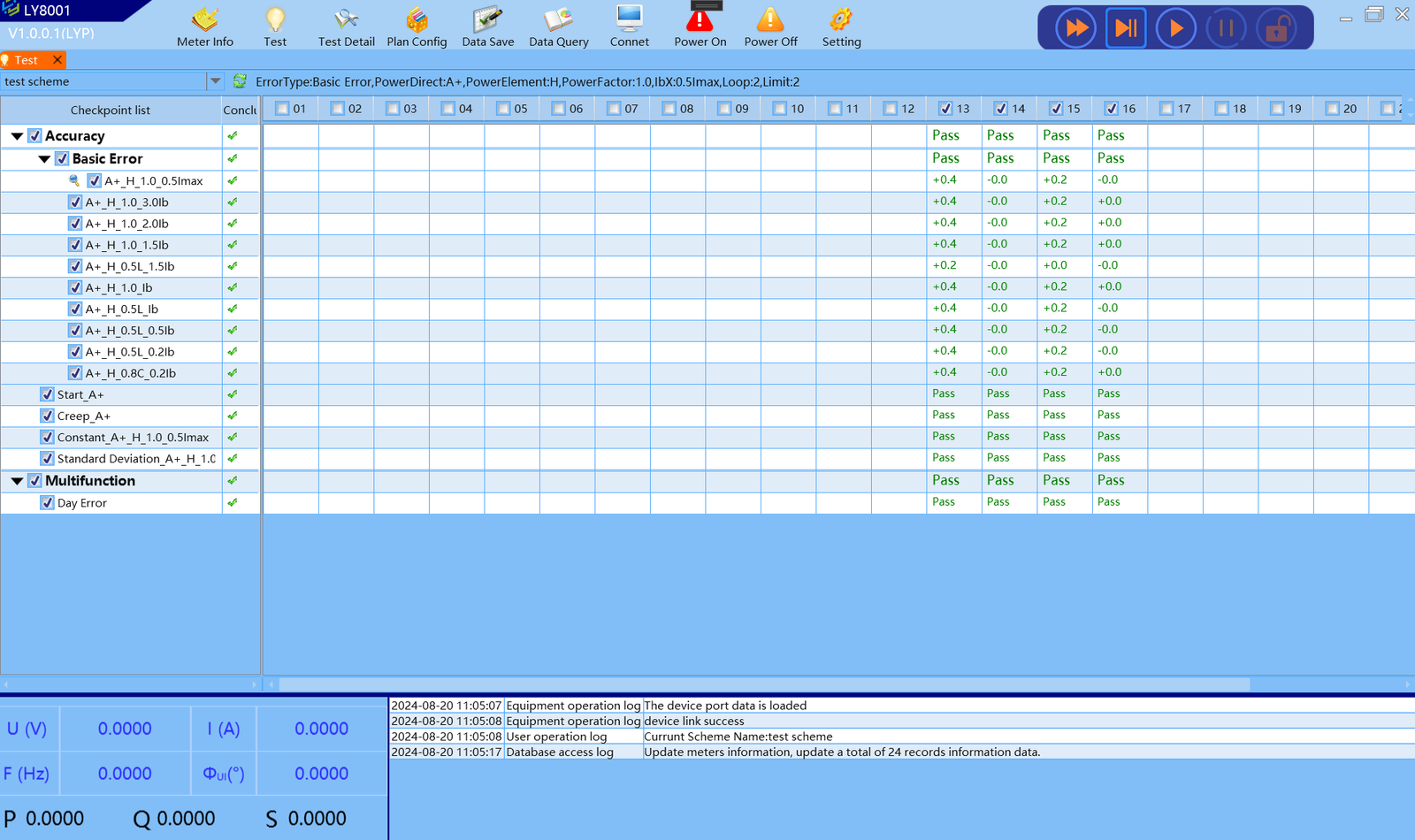Collapse the Multifunction tree node
Viewport: 1415px width, 840px height.
[17, 481]
